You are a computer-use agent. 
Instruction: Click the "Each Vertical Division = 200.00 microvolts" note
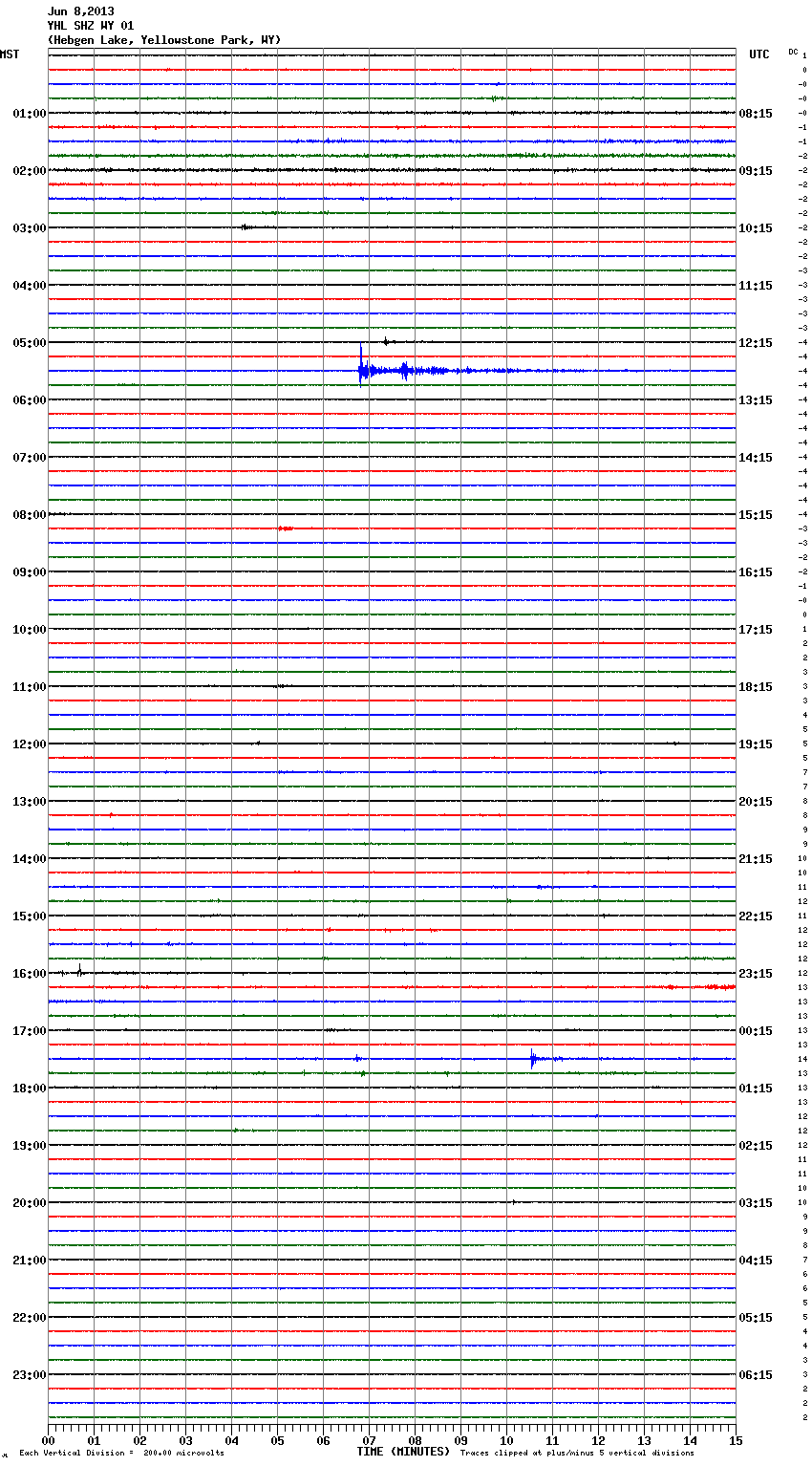click(121, 1454)
